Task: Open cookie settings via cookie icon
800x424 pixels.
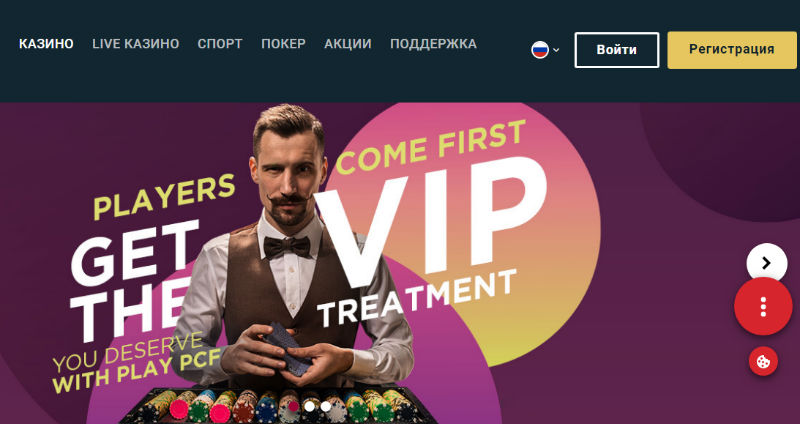Action: [763, 361]
